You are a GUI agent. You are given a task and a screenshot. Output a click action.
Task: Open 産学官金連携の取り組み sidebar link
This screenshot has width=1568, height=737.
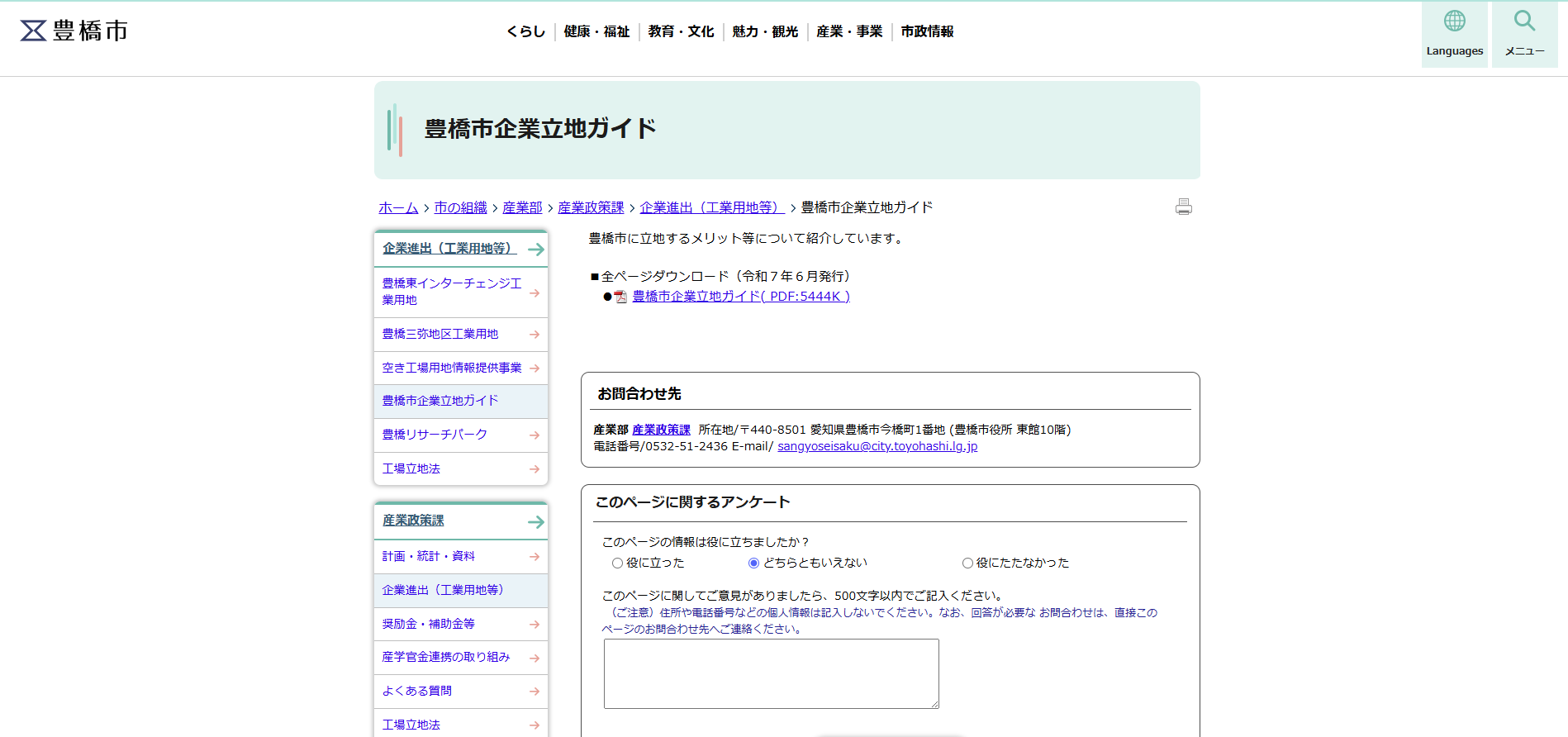coord(446,657)
